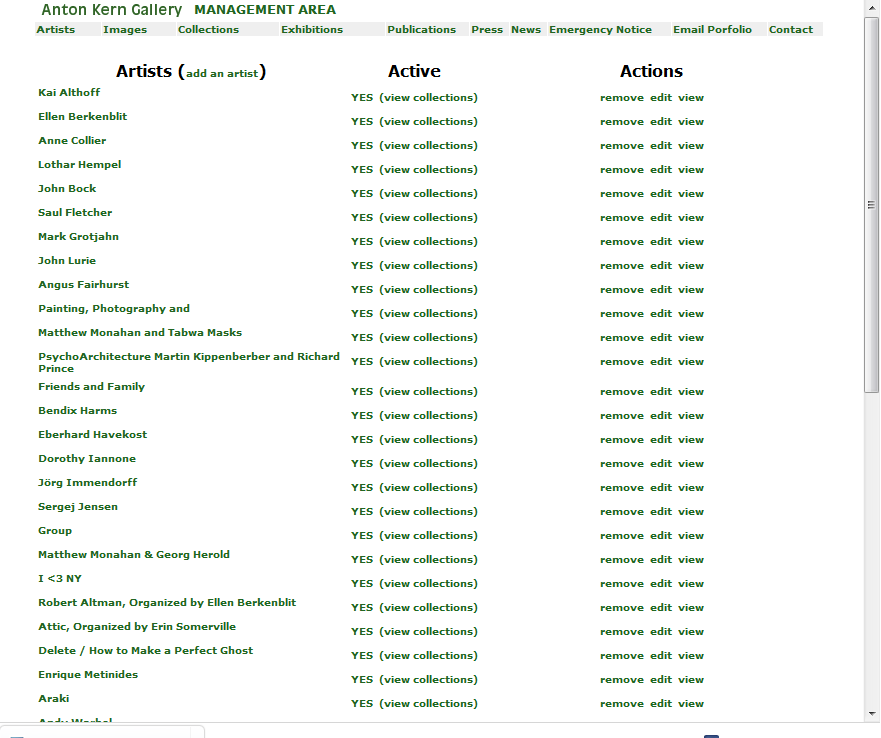The image size is (881, 738).
Task: Click the YES status for Lothar Hempel
Action: 362,170
